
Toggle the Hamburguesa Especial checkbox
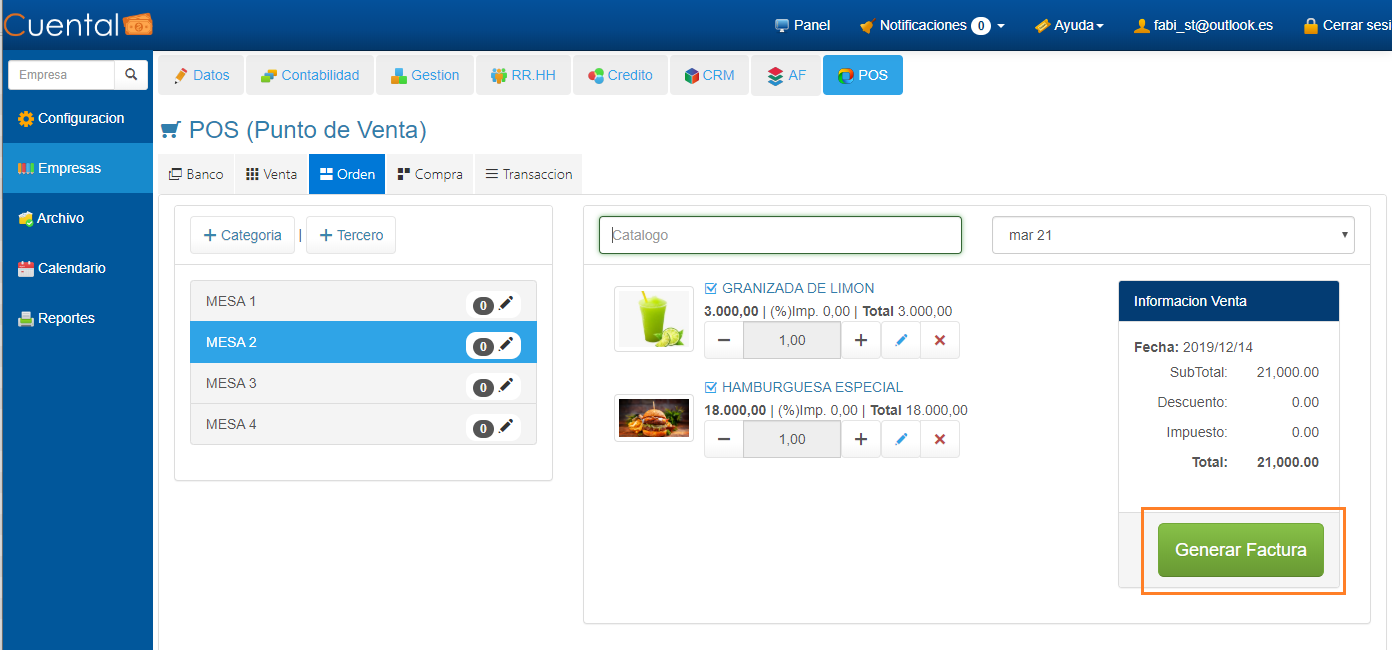tap(711, 387)
